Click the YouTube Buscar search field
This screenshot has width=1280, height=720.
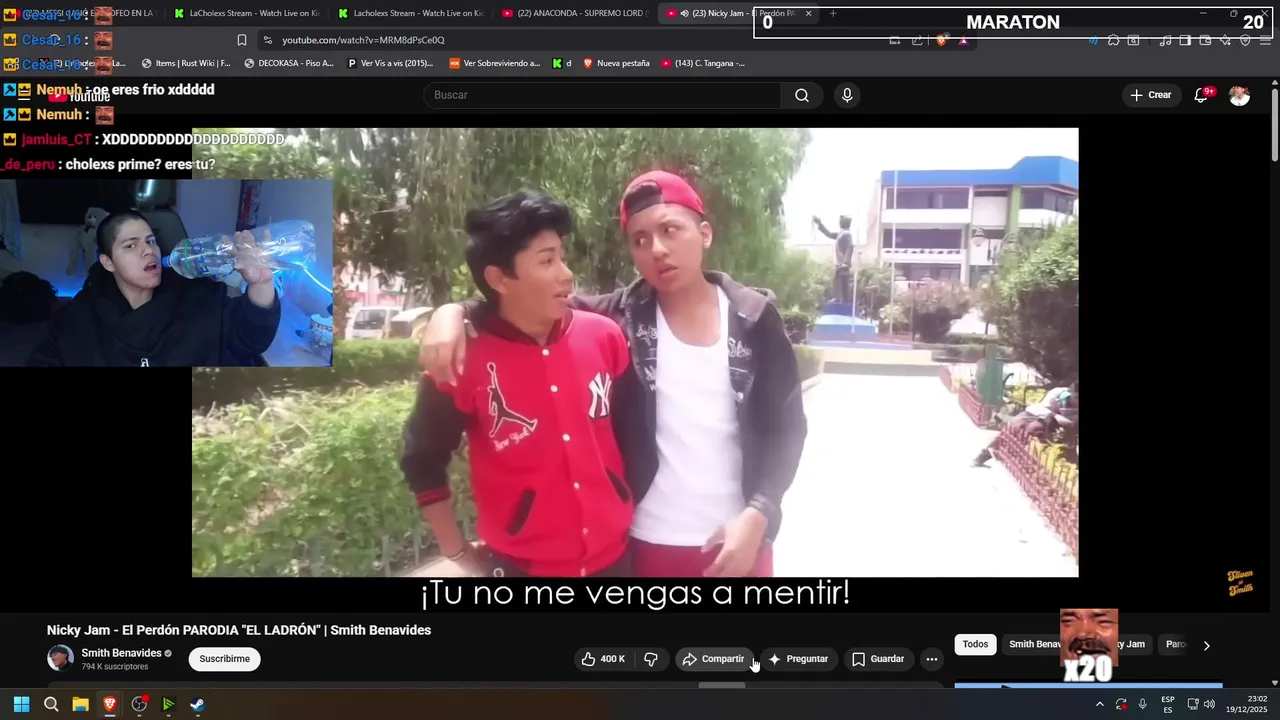pyautogui.click(x=603, y=95)
